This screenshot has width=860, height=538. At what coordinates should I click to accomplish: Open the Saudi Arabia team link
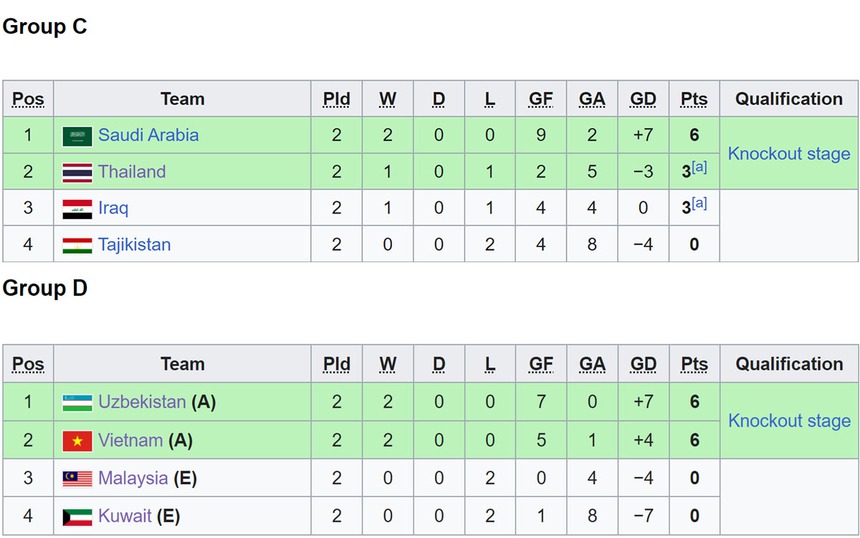coord(148,135)
